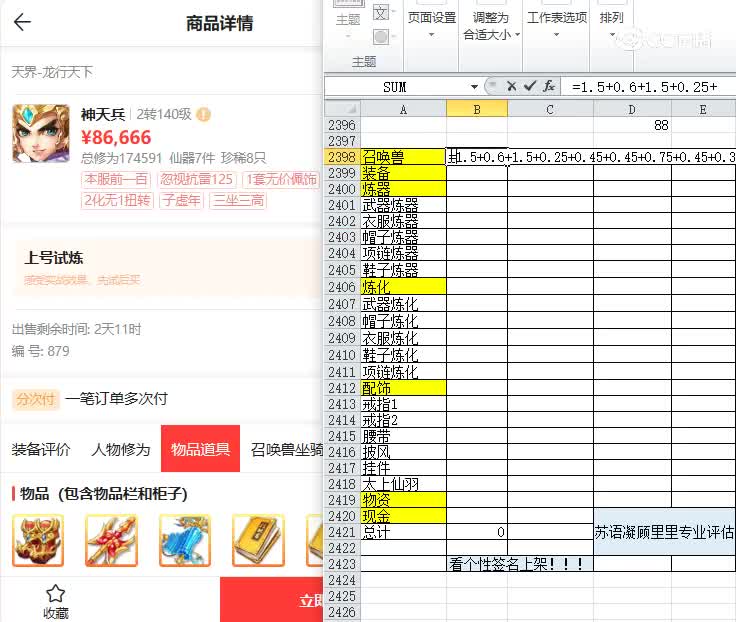Screen dimensions: 736x622
Task: Cancel formula entry with X icon
Action: tap(512, 86)
